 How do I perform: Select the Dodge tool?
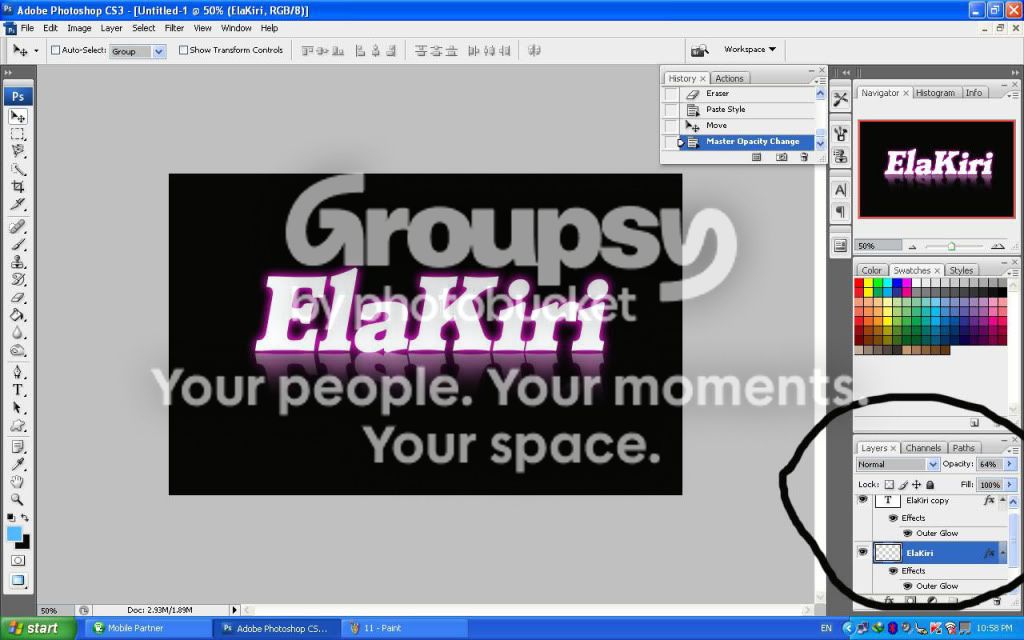tap(18, 351)
